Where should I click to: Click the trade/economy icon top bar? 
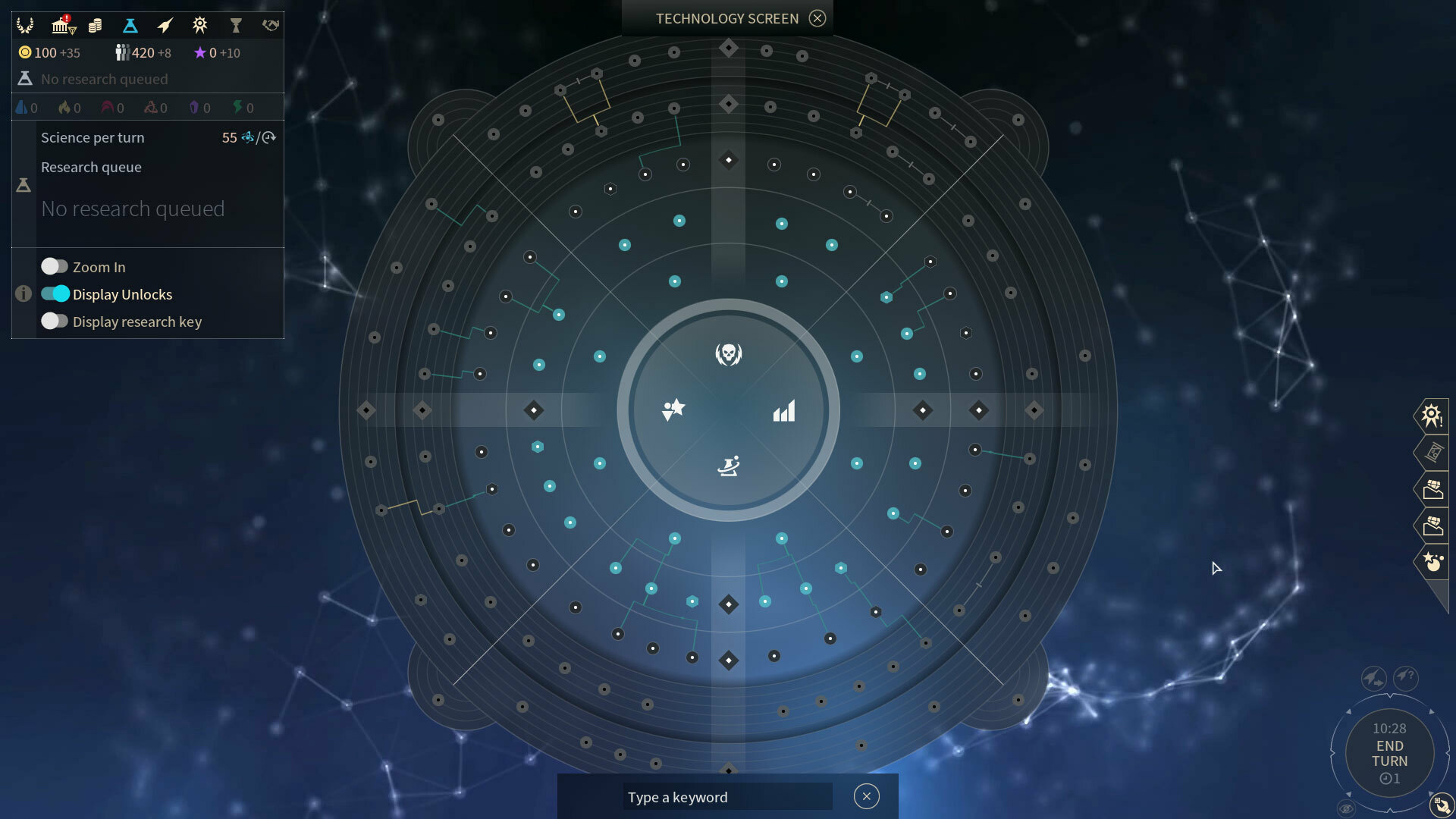click(95, 24)
